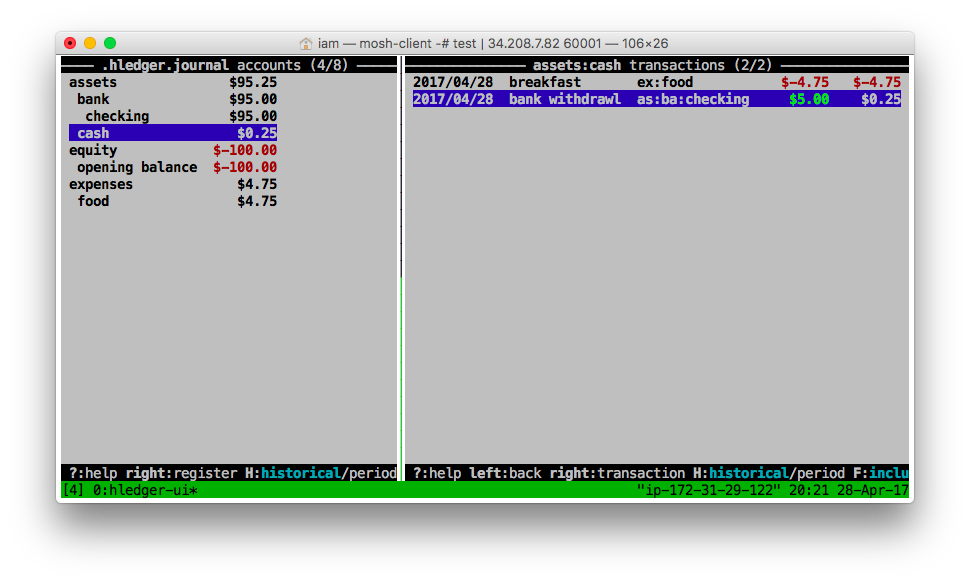Select the expenses account row
The height and width of the screenshot is (583, 970).
click(x=173, y=184)
